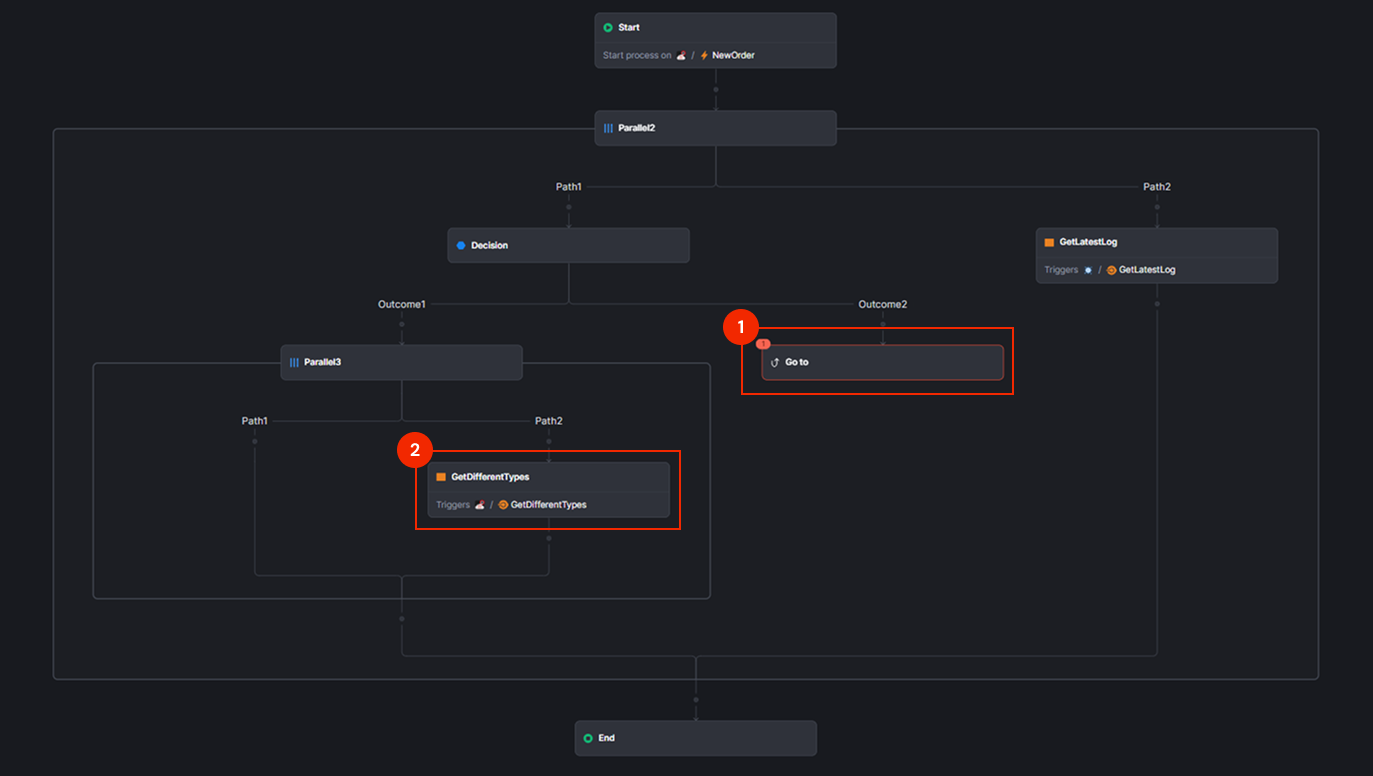Select the Outcome1 label under Decision

tap(402, 304)
